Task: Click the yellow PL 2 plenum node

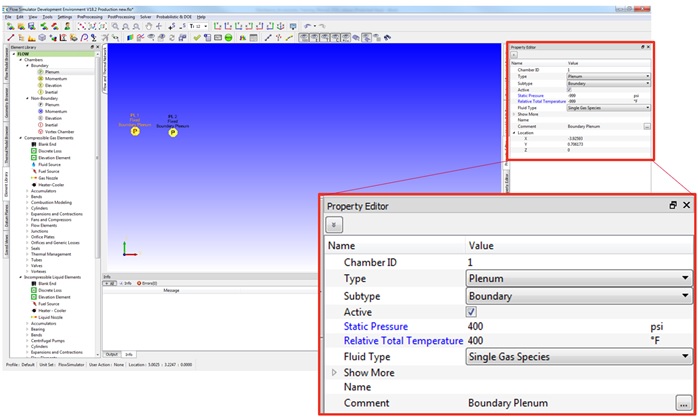Action: click(x=173, y=132)
